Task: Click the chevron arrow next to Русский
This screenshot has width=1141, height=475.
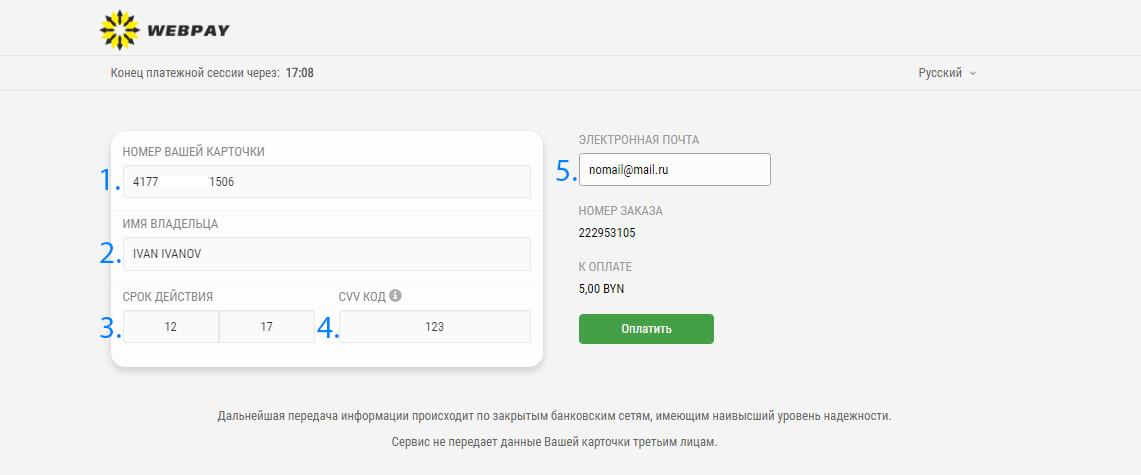Action: [973, 73]
